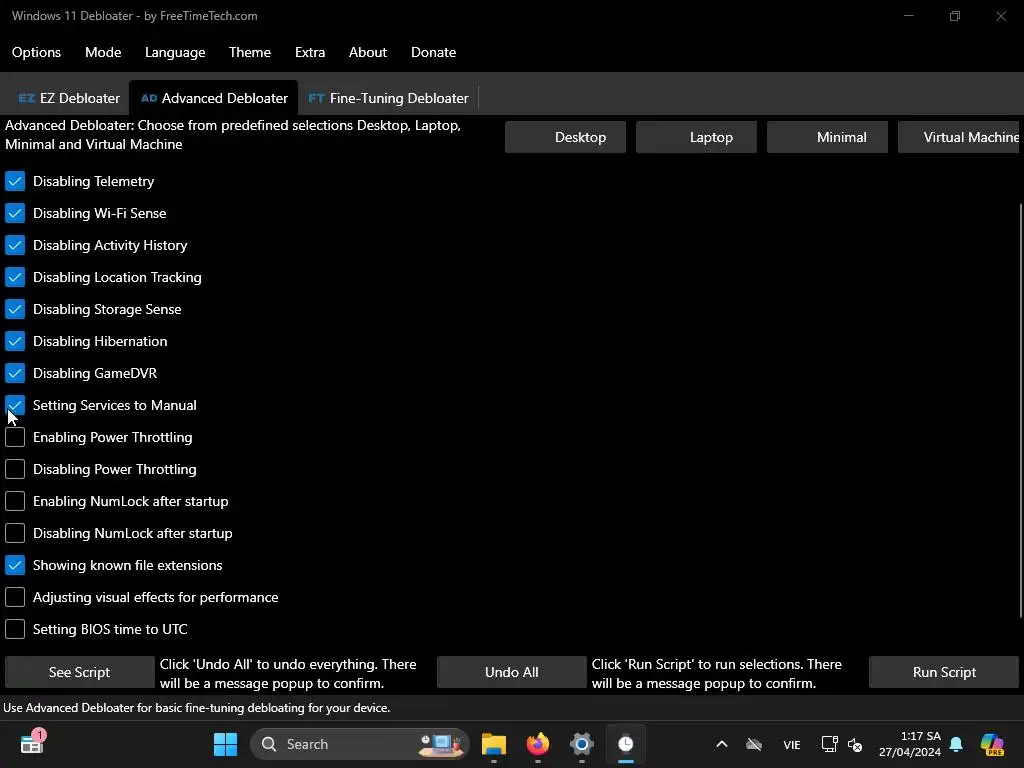Open the network status tray icon
The width and height of the screenshot is (1024, 768).
point(829,744)
